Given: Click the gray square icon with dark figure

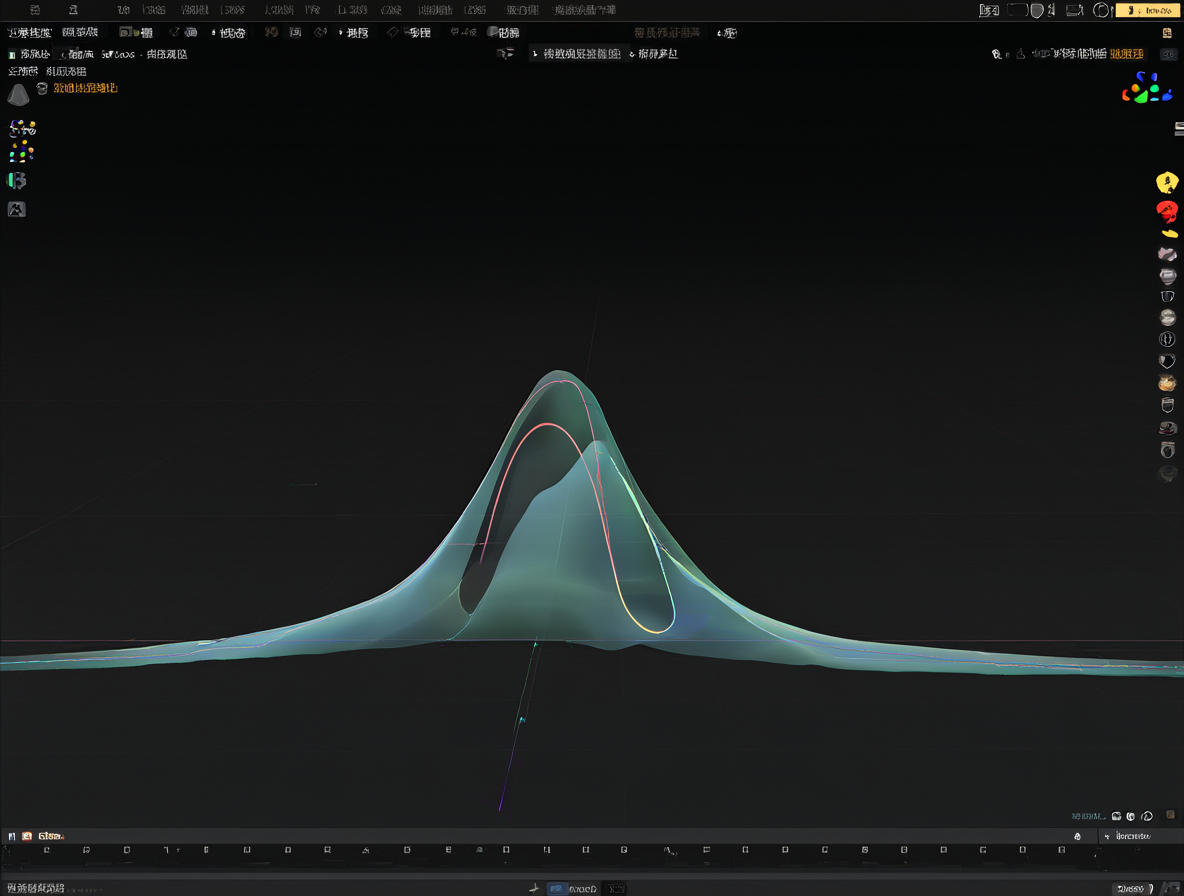Looking at the screenshot, I should pyautogui.click(x=17, y=210).
